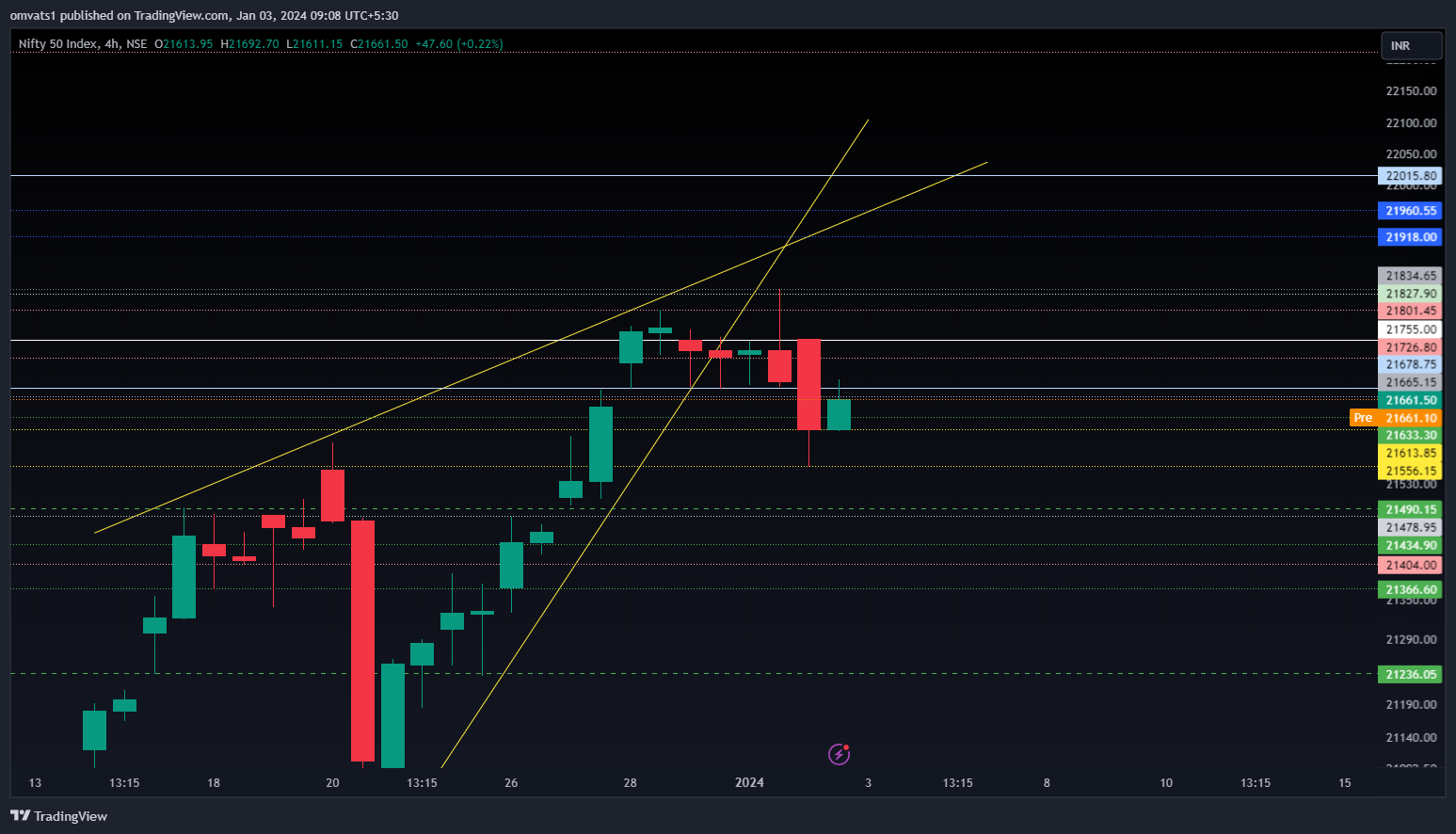The width and height of the screenshot is (1456, 834).
Task: Click the 2024 date on time axis
Action: click(749, 782)
